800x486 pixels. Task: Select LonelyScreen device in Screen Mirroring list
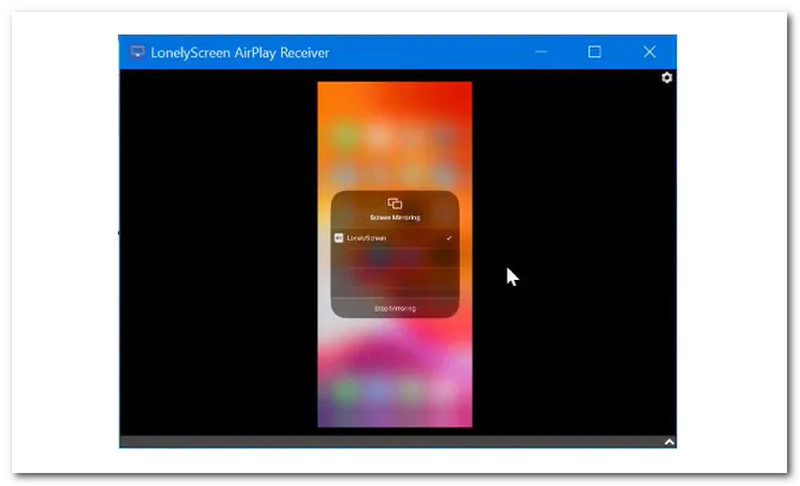[394, 238]
